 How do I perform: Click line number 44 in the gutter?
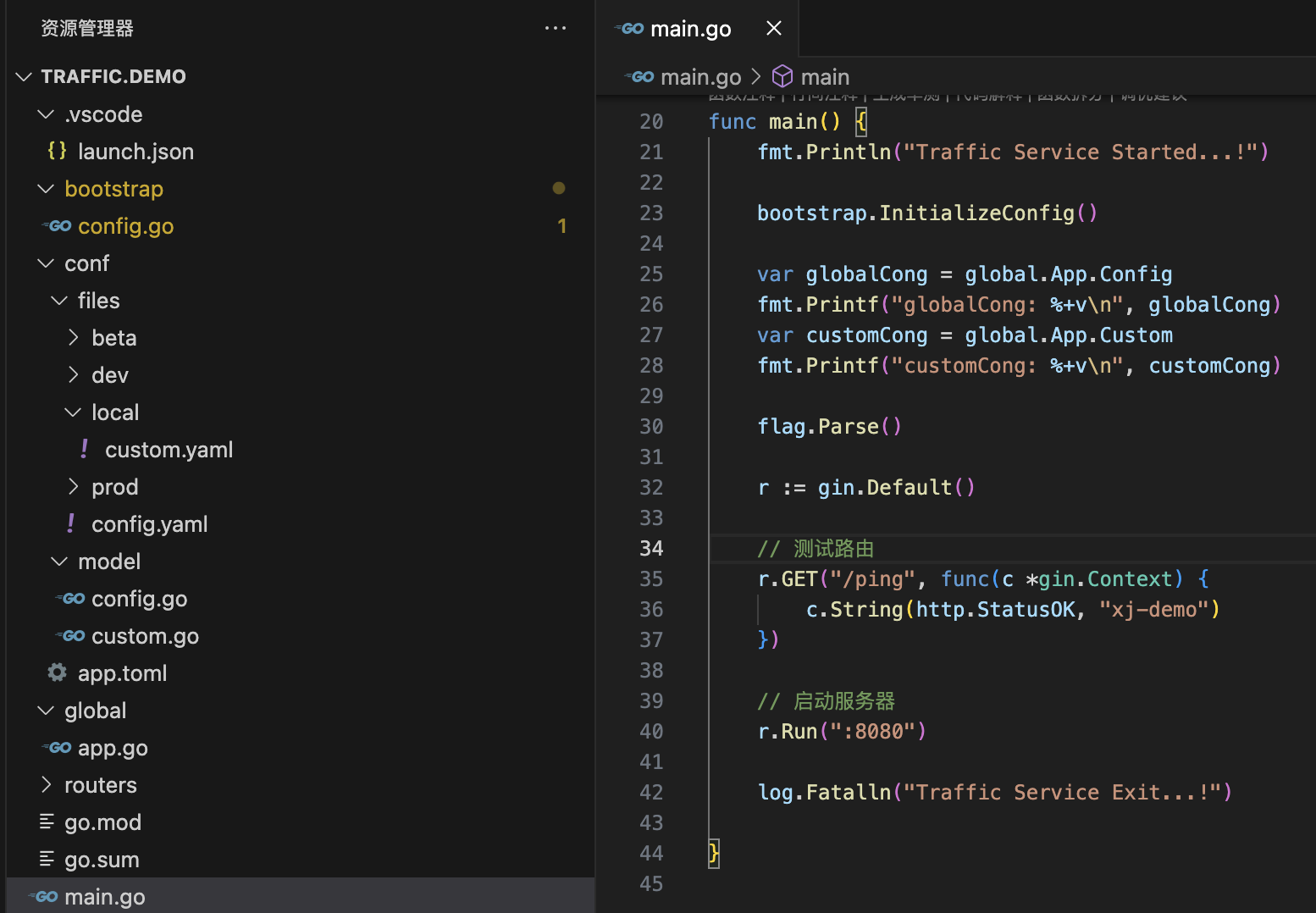(x=651, y=854)
